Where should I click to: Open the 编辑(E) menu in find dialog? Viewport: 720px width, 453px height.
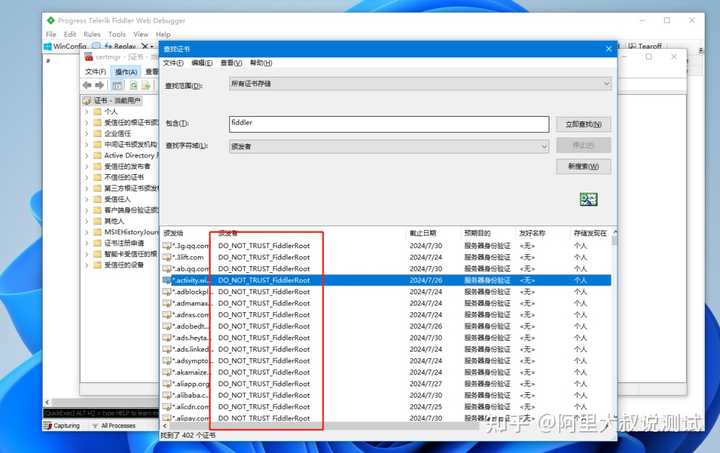202,63
